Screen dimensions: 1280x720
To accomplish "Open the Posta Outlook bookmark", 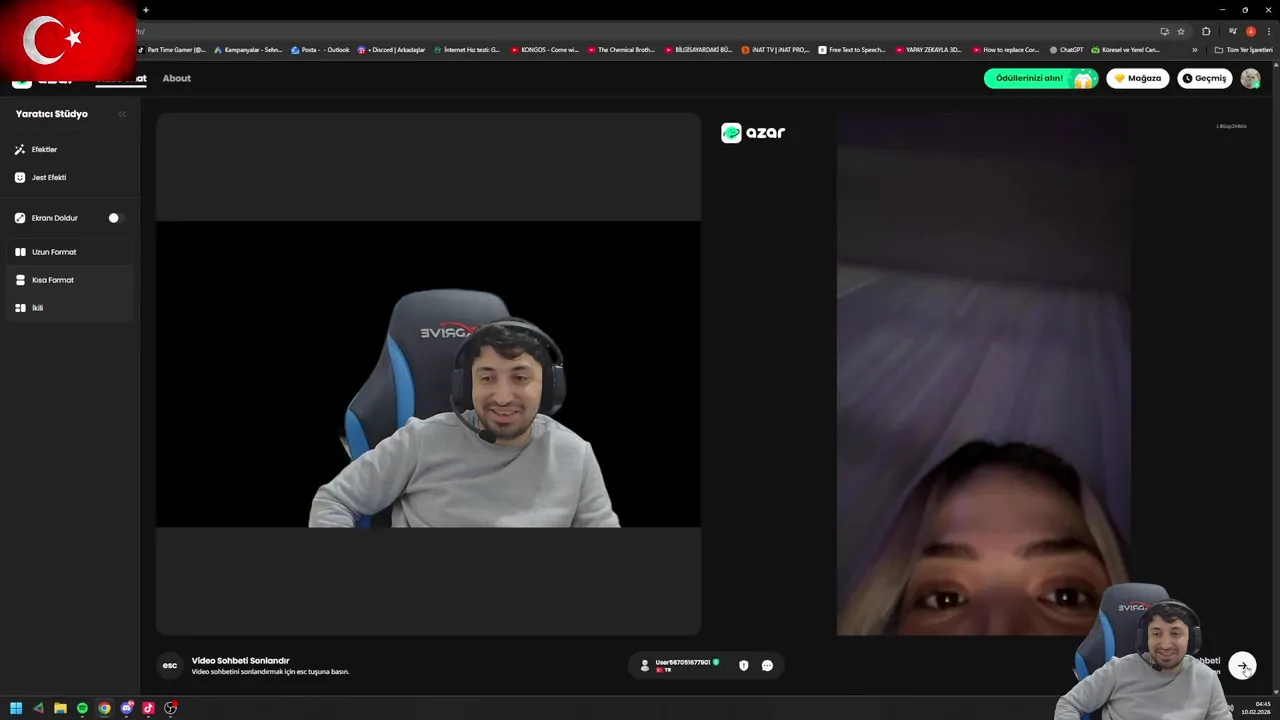I will pos(320,50).
